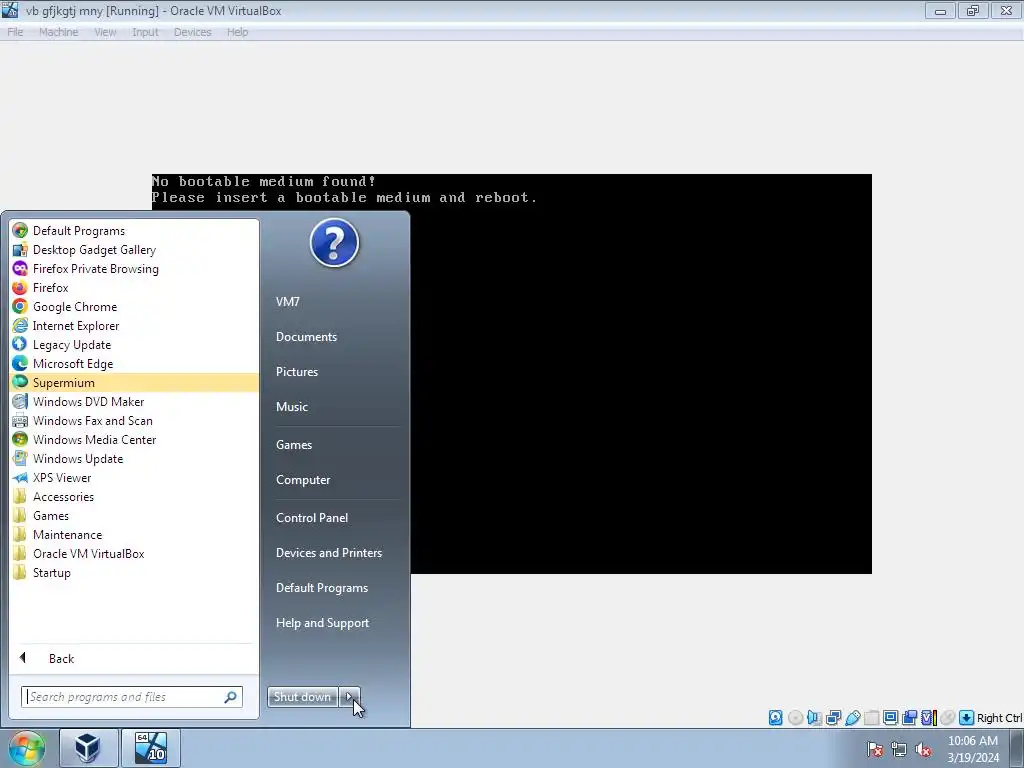Click the search magnifier icon

(x=230, y=697)
